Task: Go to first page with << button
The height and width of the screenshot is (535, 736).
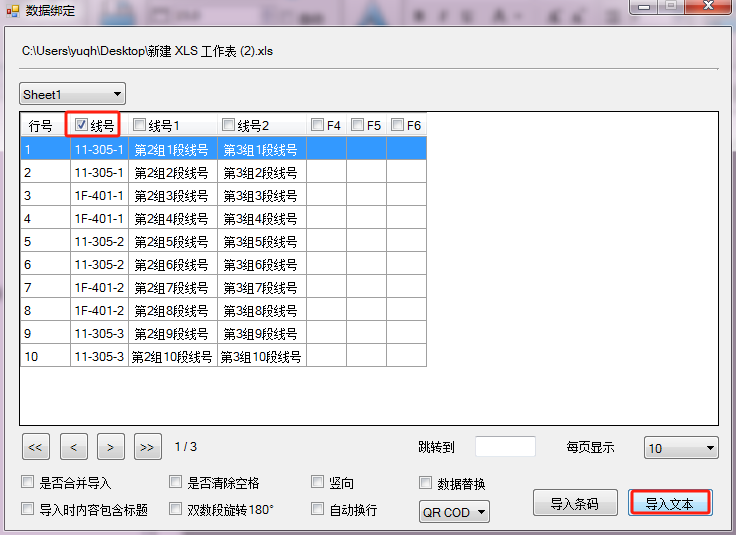Action: pyautogui.click(x=36, y=447)
